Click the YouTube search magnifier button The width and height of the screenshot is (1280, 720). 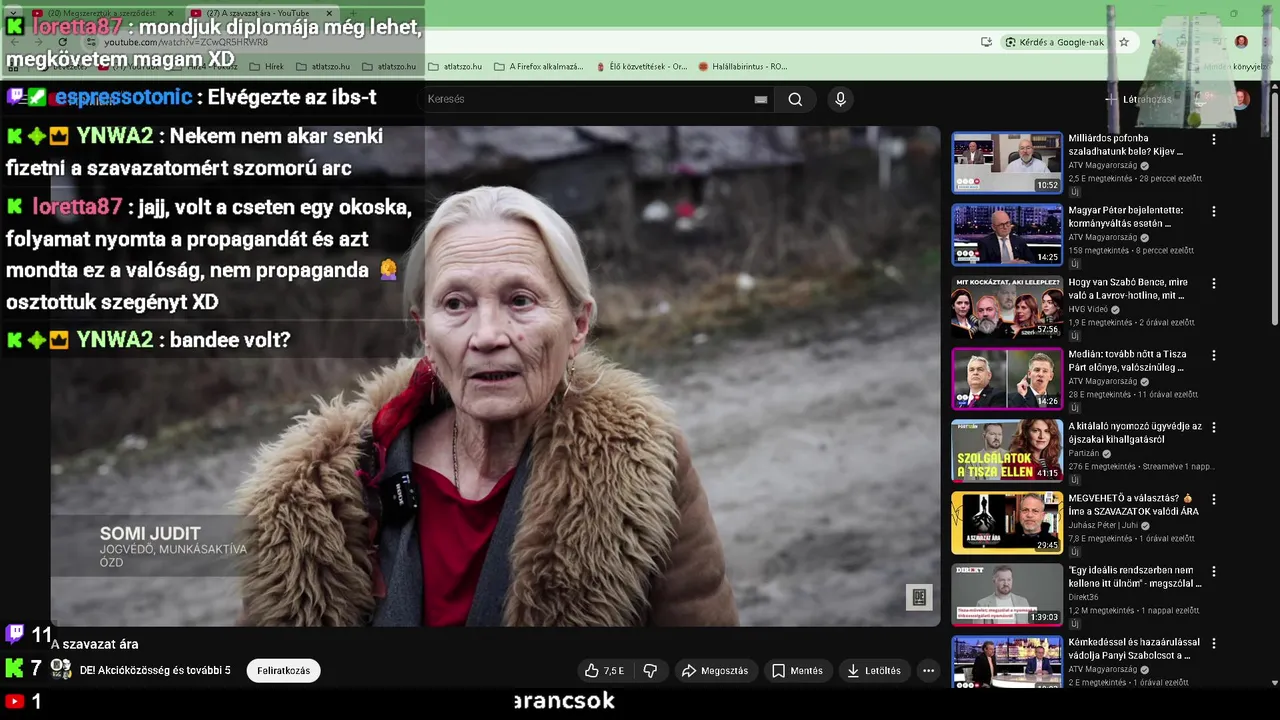(x=795, y=99)
